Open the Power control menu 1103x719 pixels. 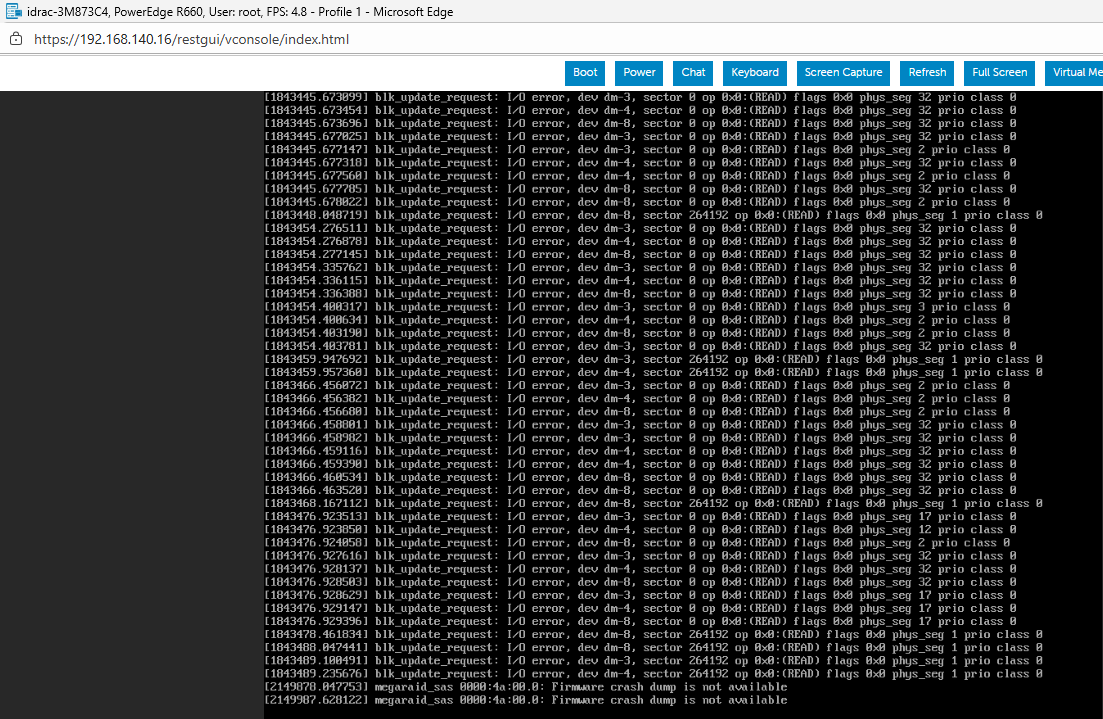639,73
